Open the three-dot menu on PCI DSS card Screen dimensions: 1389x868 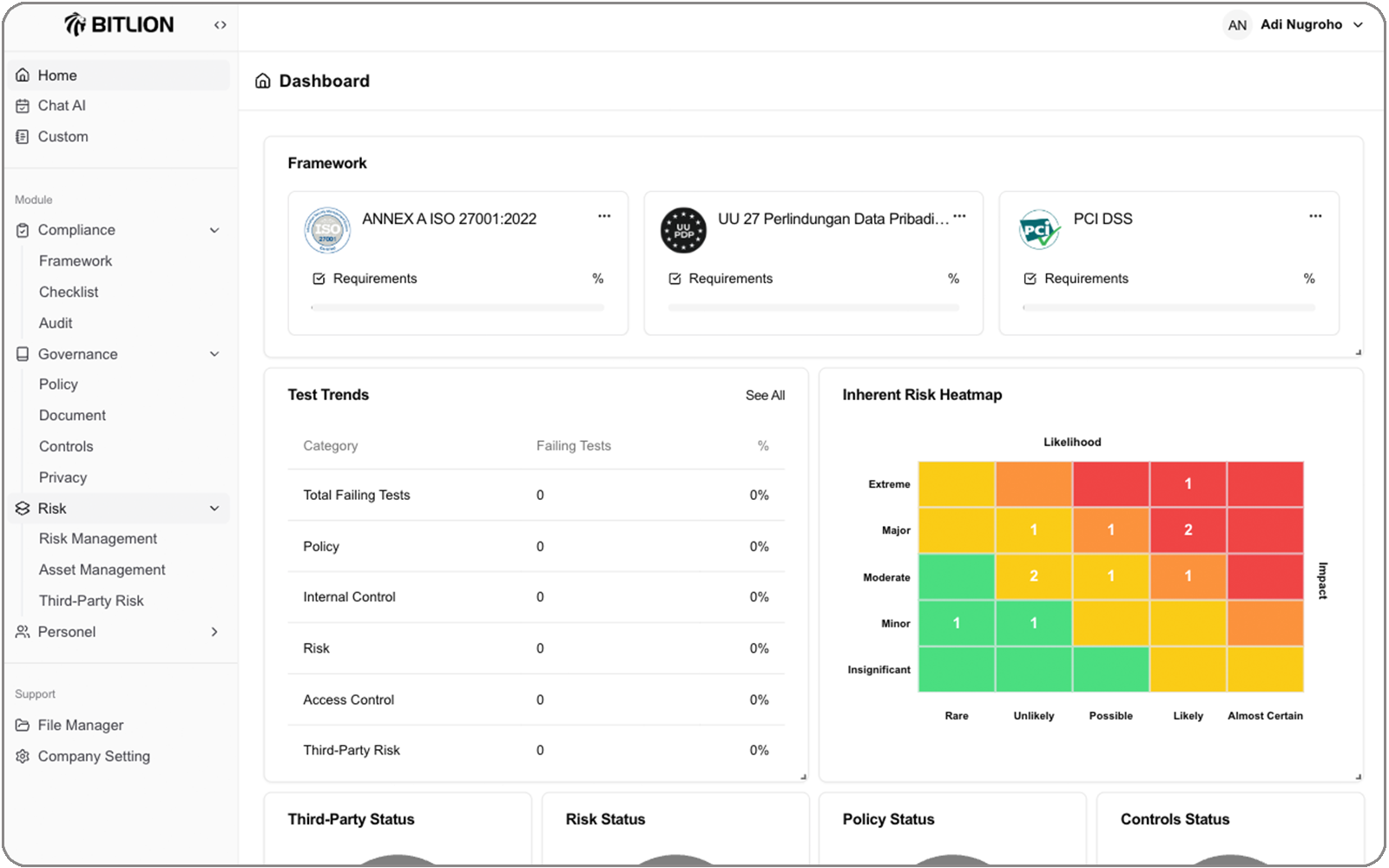1315,217
